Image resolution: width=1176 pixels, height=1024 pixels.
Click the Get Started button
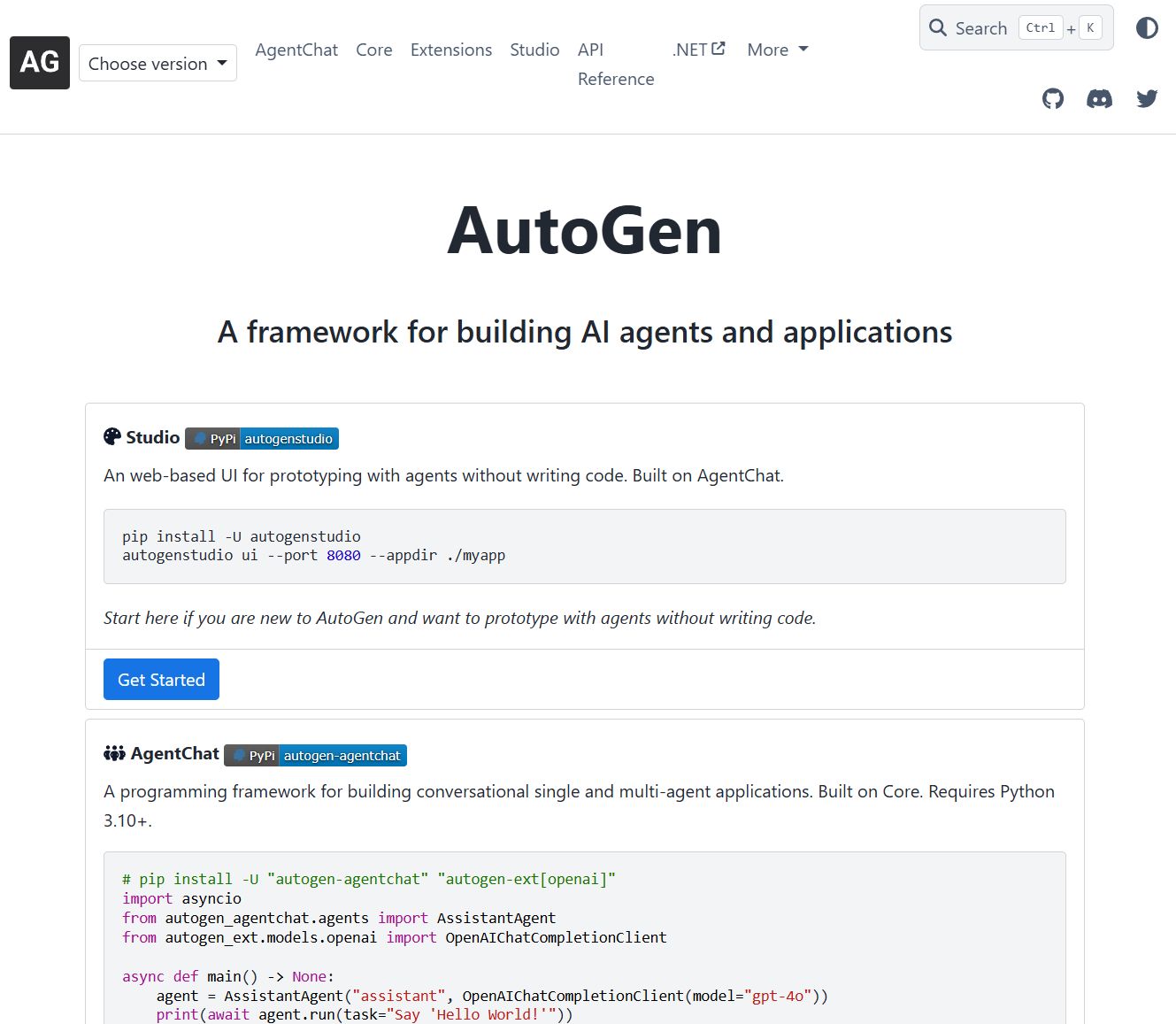coord(161,679)
